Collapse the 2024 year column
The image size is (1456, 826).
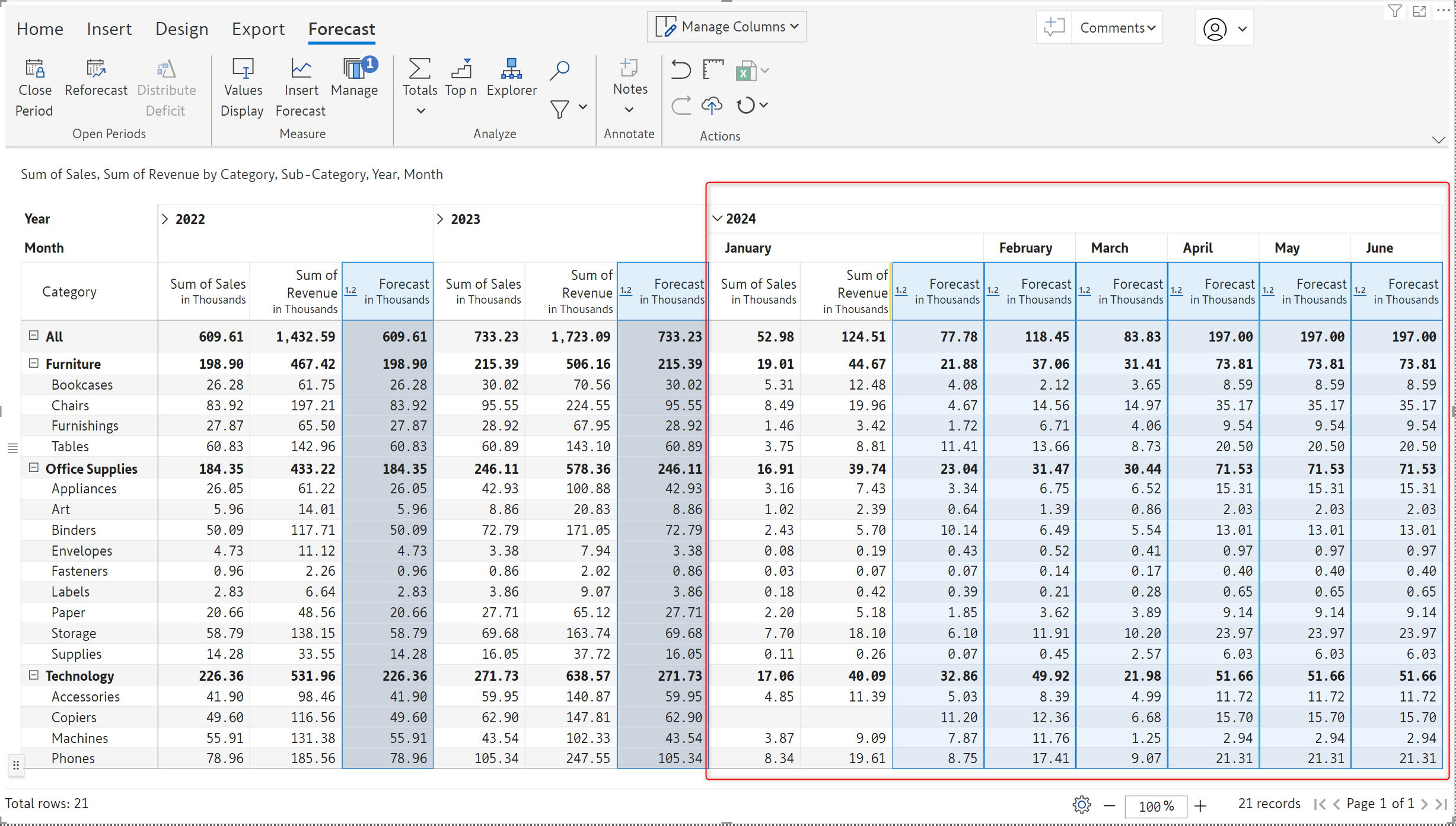[x=716, y=218]
